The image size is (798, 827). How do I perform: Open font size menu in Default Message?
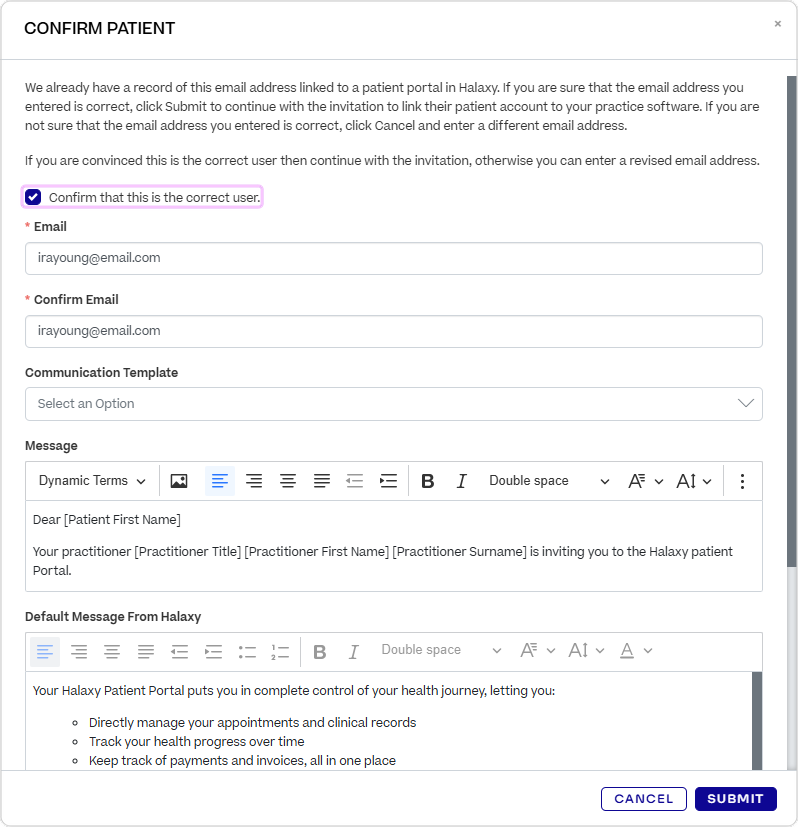586,650
